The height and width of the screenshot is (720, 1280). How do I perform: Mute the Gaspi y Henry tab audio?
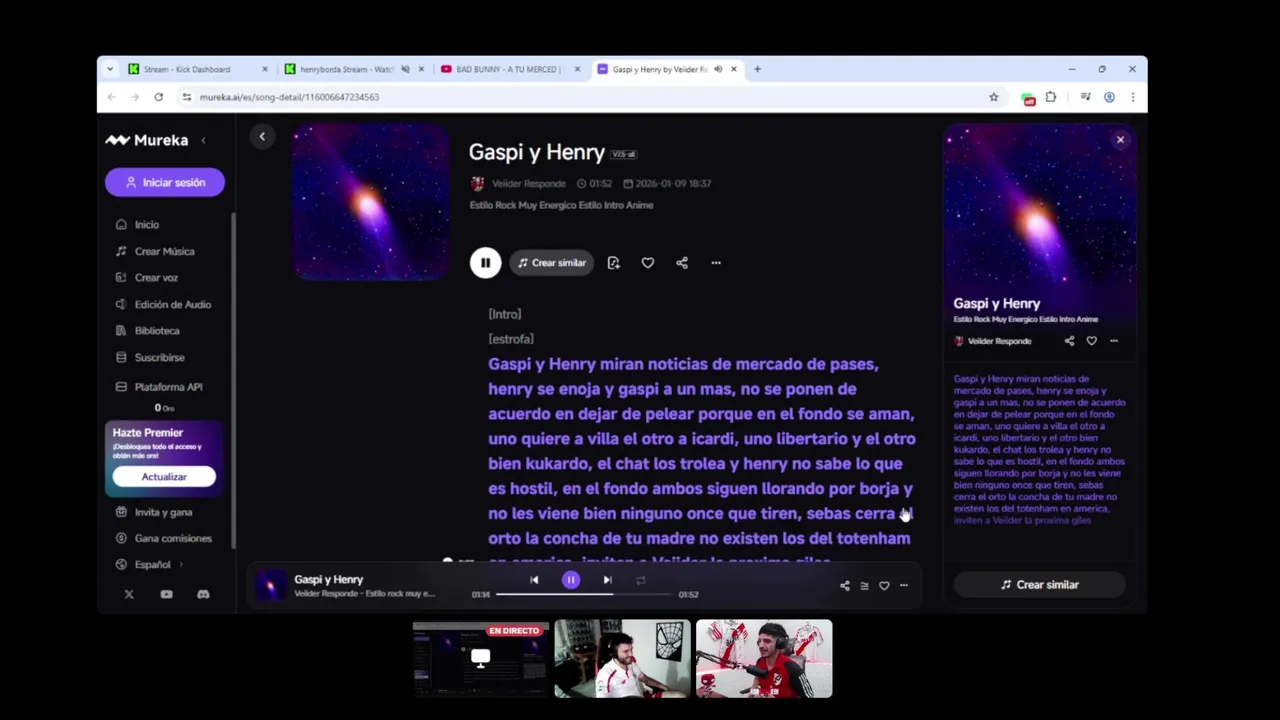pos(718,69)
